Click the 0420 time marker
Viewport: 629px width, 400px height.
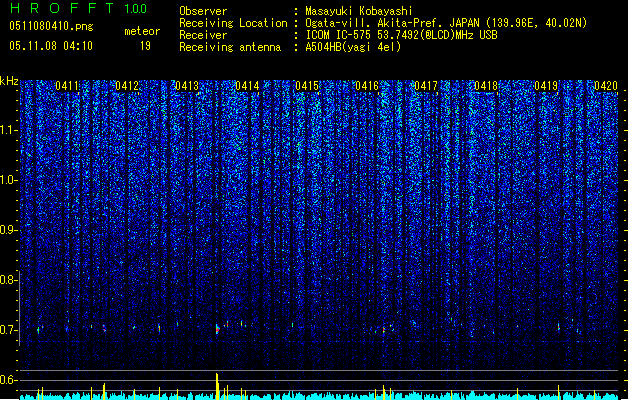606,86
